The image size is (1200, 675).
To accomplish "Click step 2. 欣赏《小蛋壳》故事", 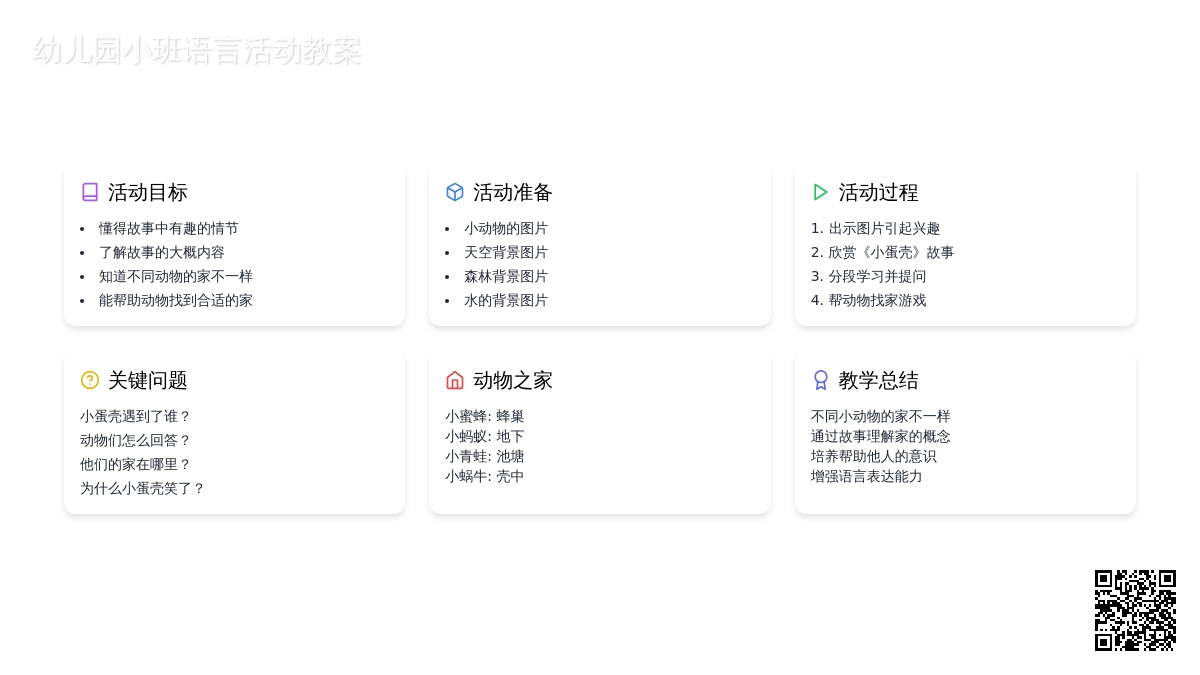I will tap(883, 252).
